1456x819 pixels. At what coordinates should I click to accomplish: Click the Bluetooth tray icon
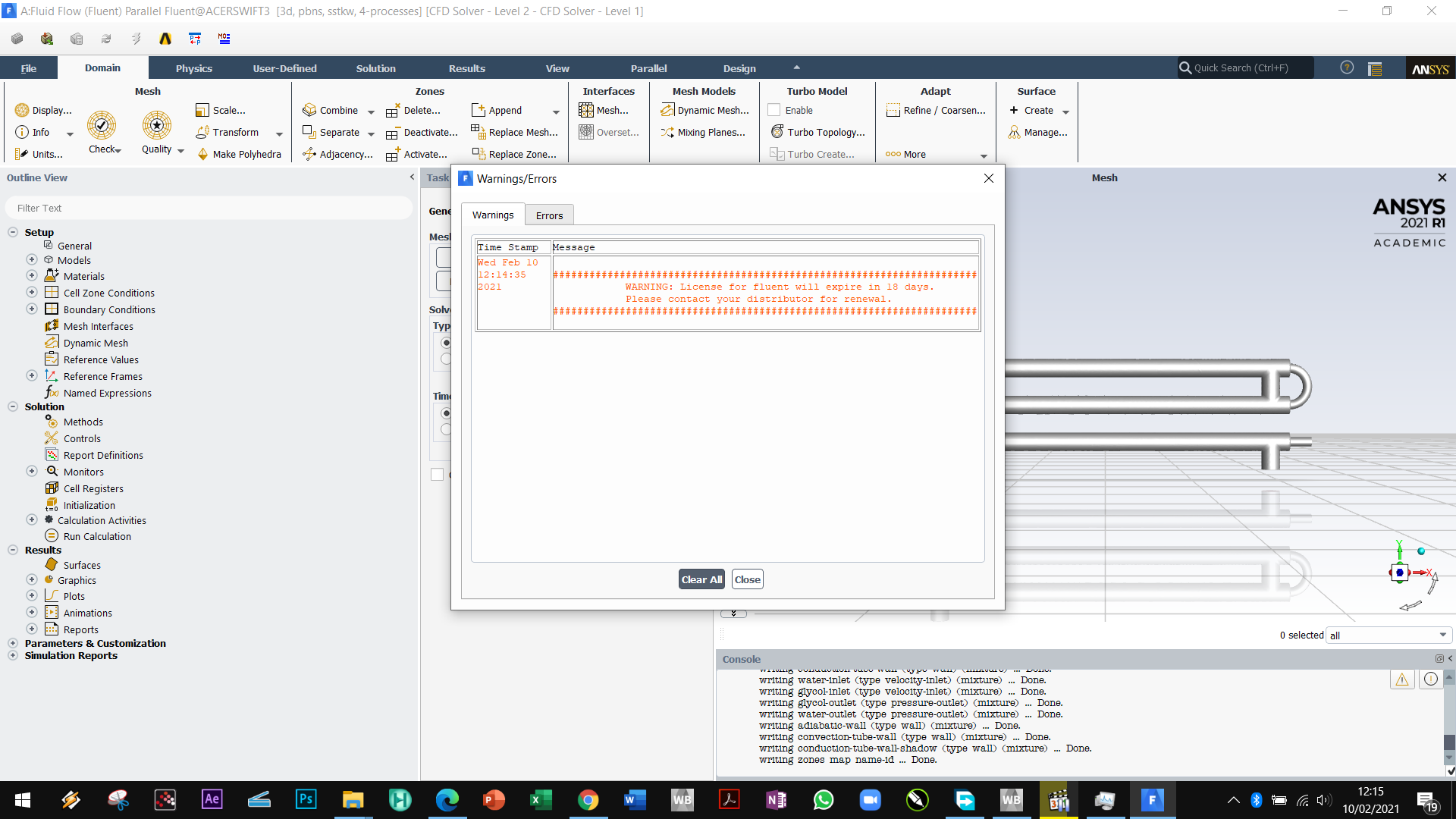(x=1256, y=799)
